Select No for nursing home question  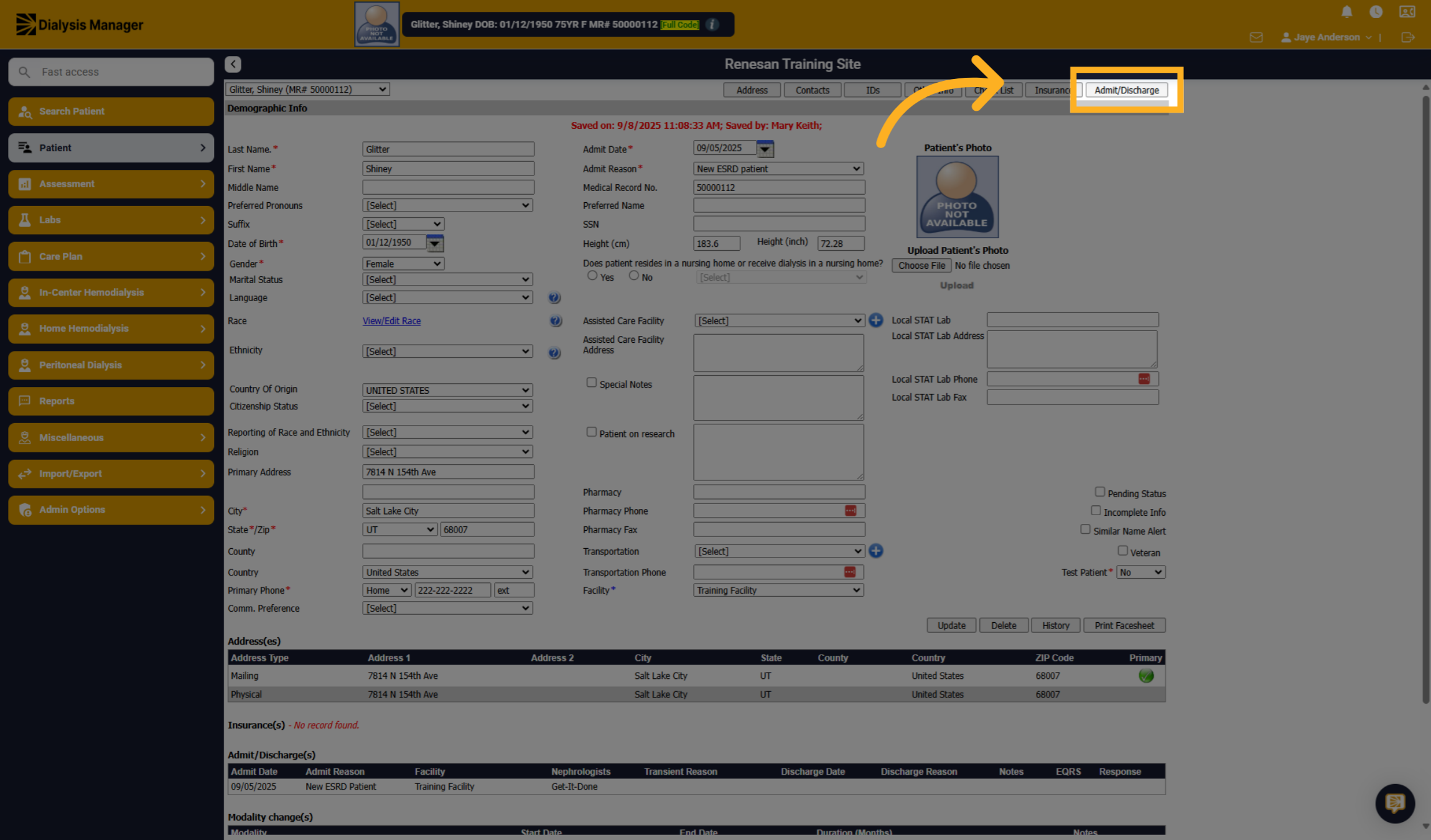pyautogui.click(x=633, y=276)
